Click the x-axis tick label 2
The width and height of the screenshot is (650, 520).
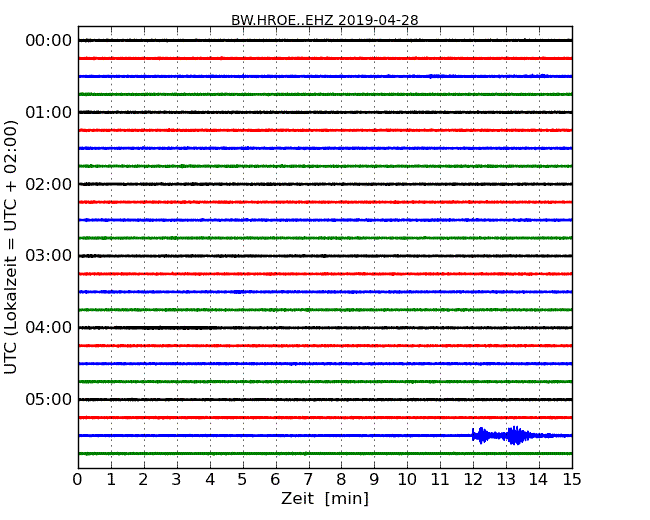click(143, 480)
